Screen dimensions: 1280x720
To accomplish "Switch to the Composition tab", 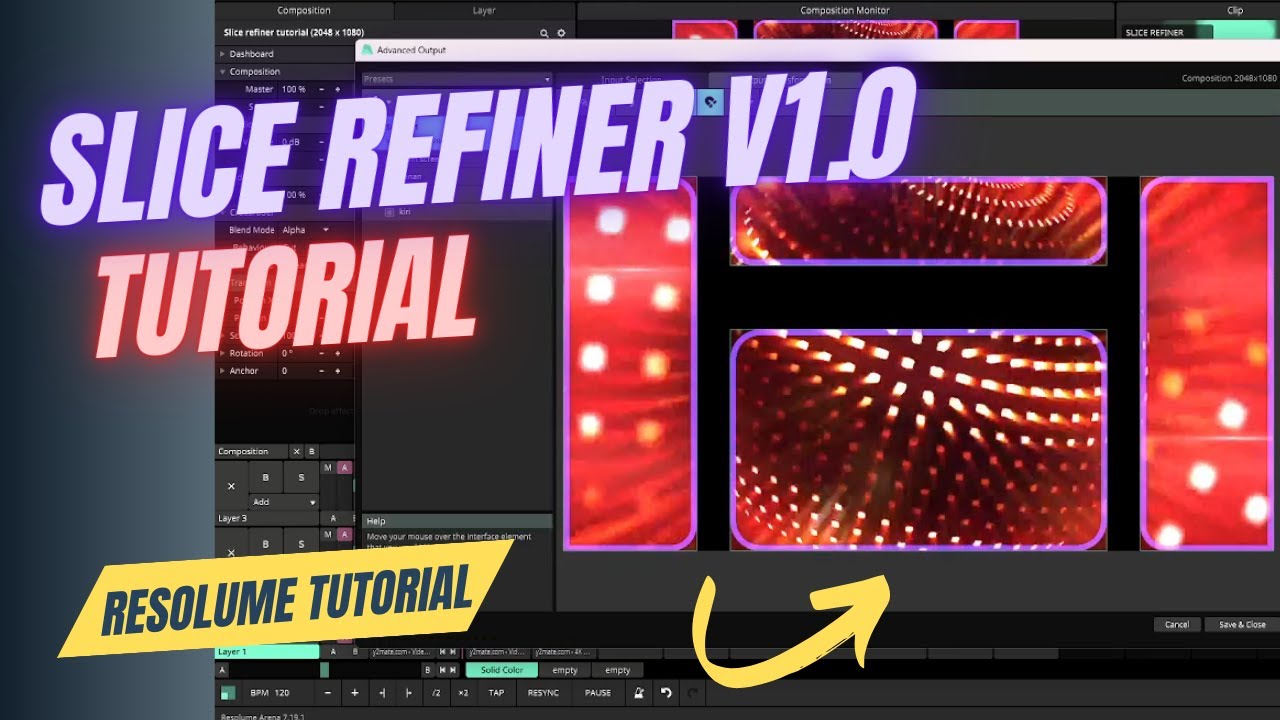I will pos(304,11).
